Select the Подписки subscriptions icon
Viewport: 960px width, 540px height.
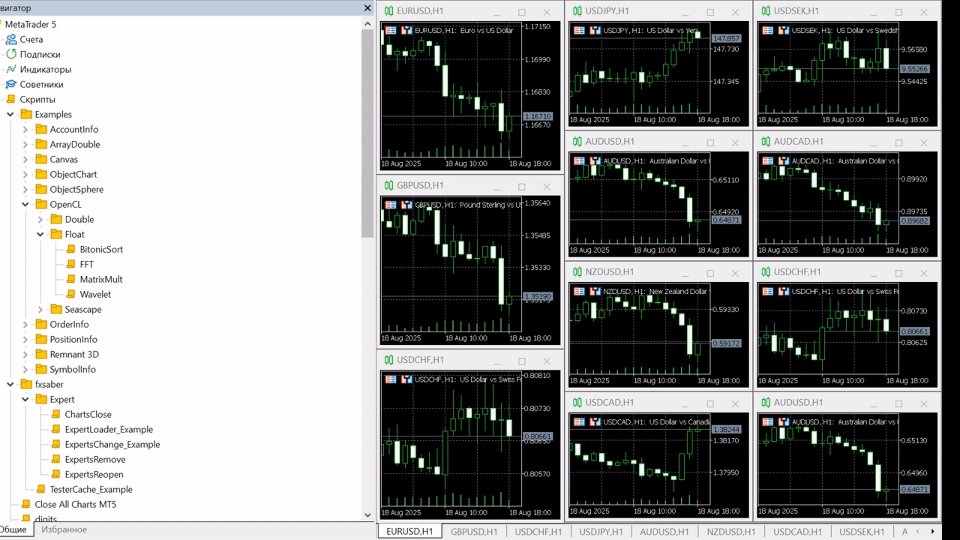click(x=11, y=54)
